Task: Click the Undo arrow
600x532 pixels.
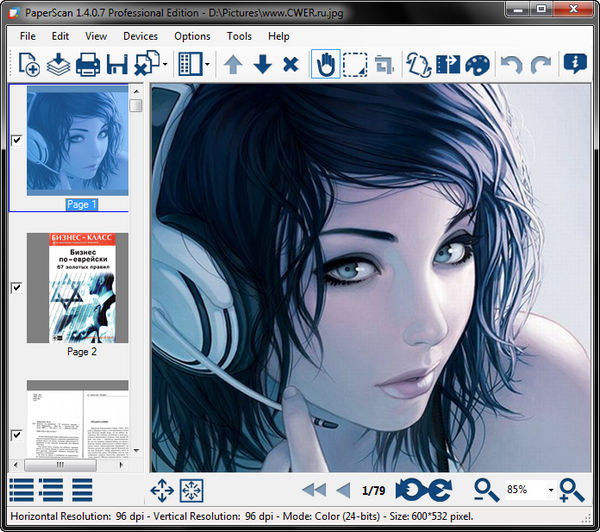Action: [512, 64]
